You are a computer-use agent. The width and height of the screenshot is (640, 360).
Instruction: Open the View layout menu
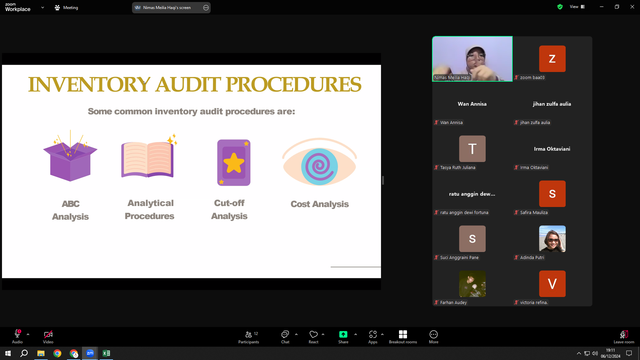coord(577,7)
